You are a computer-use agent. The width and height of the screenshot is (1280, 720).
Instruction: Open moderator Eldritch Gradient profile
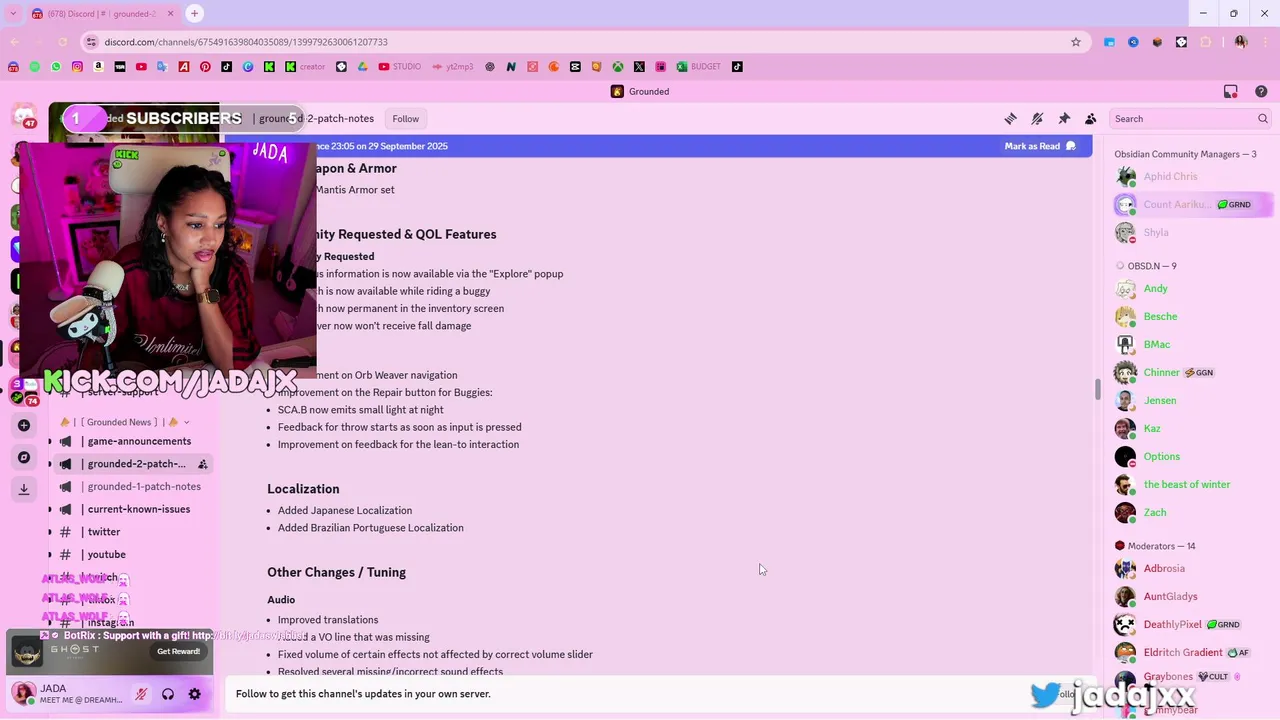click(1192, 652)
